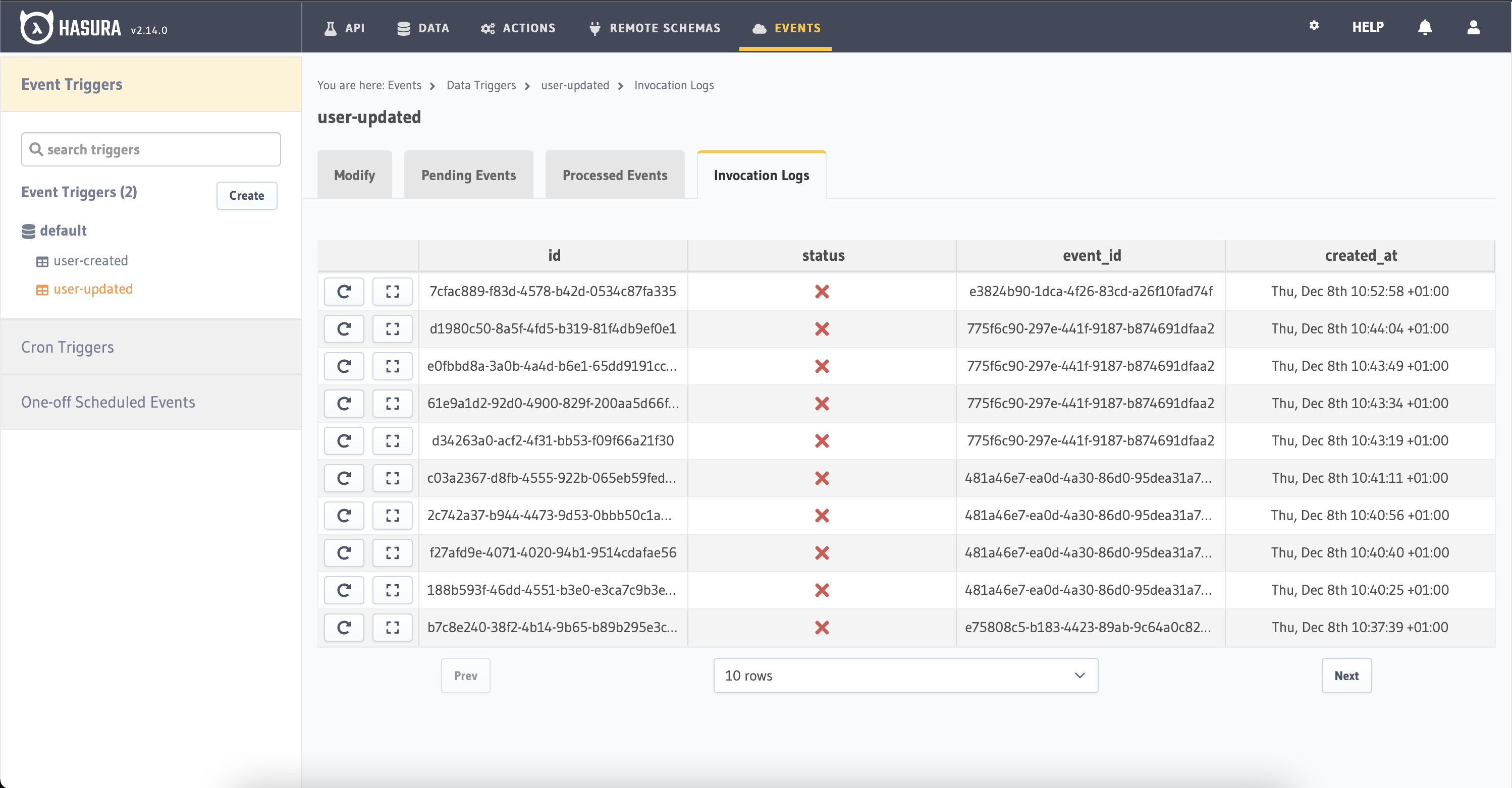
Task: Expand the d1980c50 invocation log row
Action: coord(393,328)
